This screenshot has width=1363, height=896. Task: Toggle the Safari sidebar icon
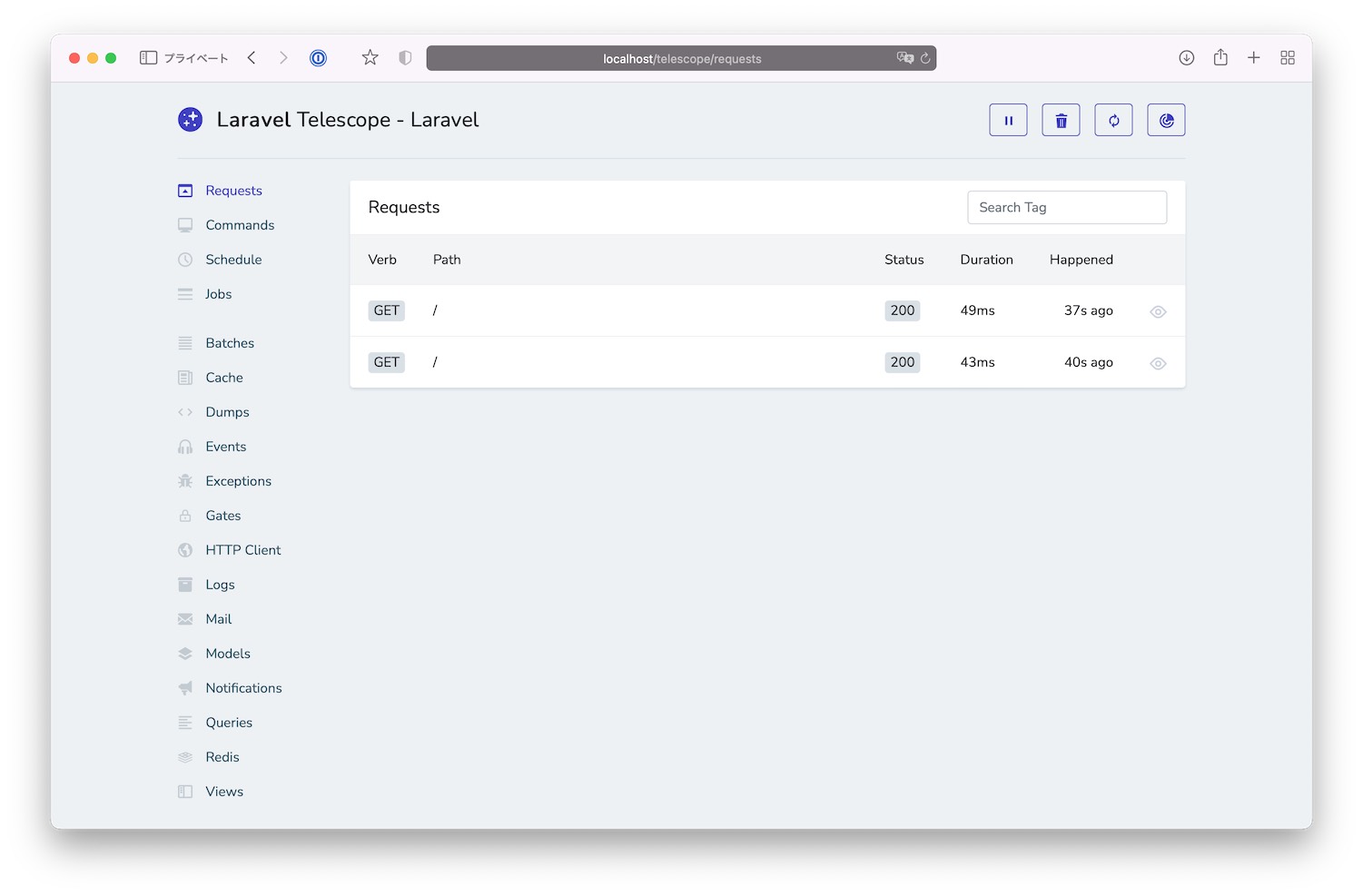[x=147, y=57]
